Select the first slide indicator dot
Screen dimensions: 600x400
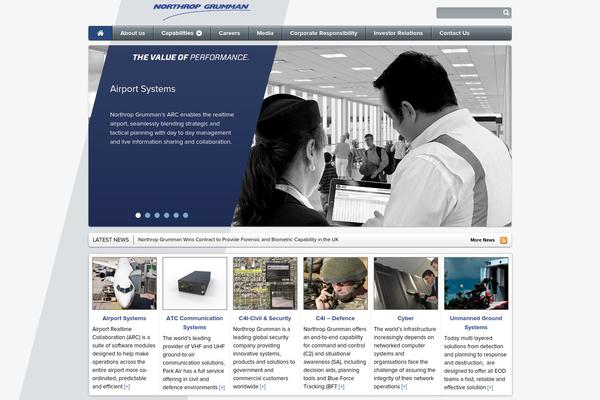coord(138,216)
